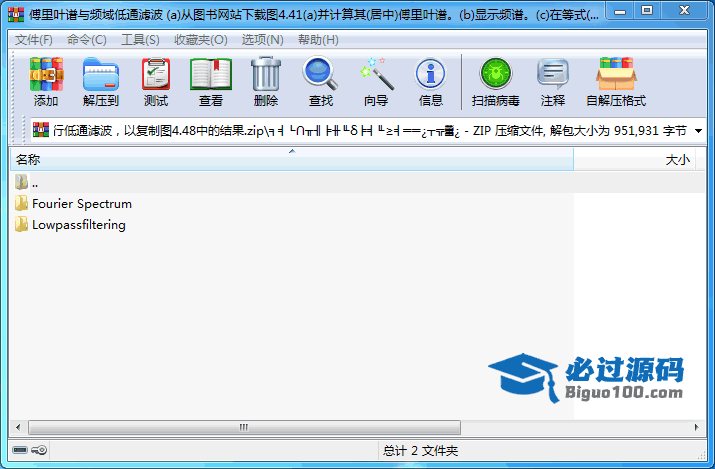The image size is (715, 469).
Task: Click the 自解压格式 (SFX) icon
Action: 616,73
